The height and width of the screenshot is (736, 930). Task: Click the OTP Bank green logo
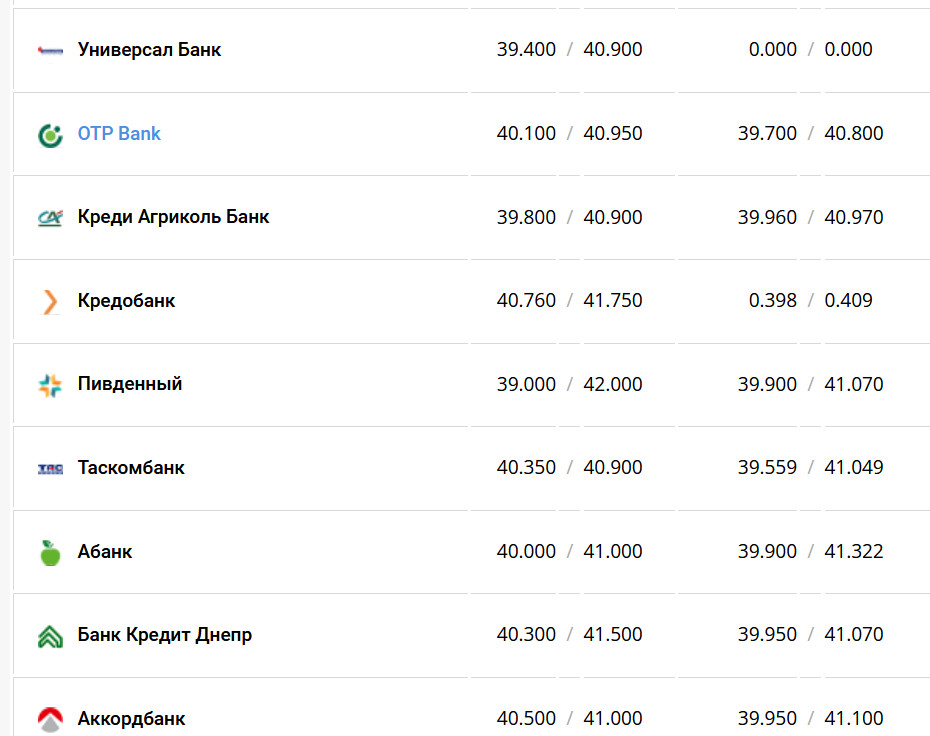[x=50, y=135]
